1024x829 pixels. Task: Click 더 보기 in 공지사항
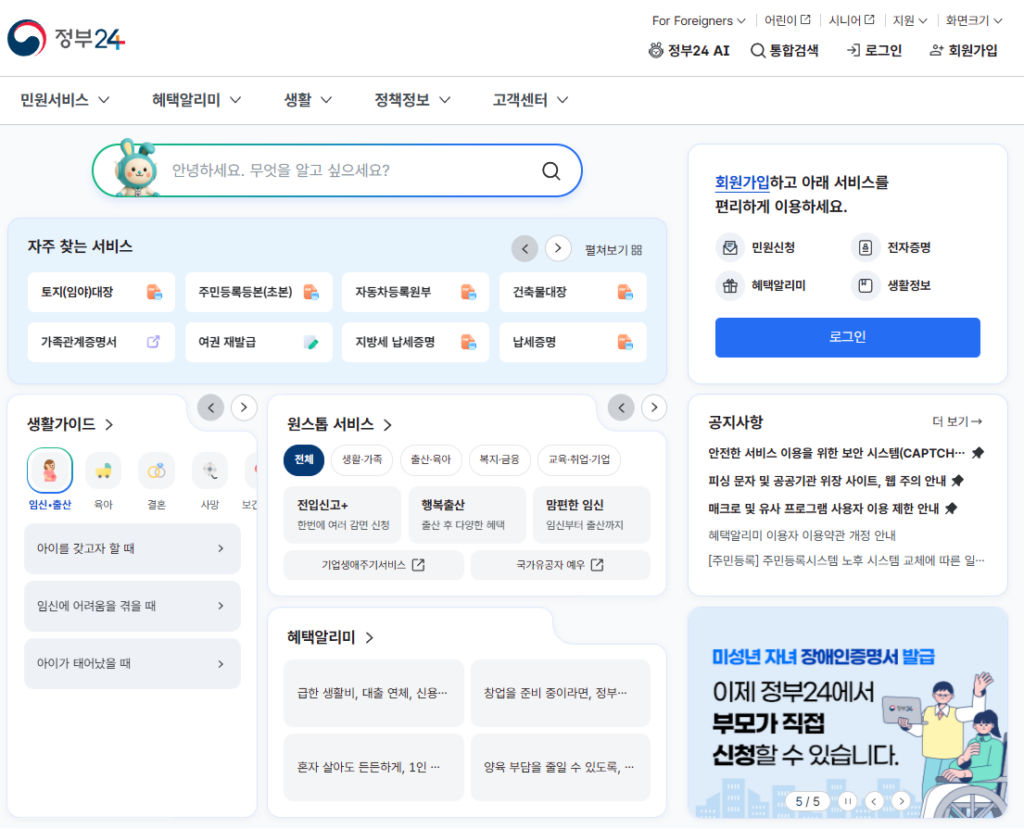tap(957, 421)
